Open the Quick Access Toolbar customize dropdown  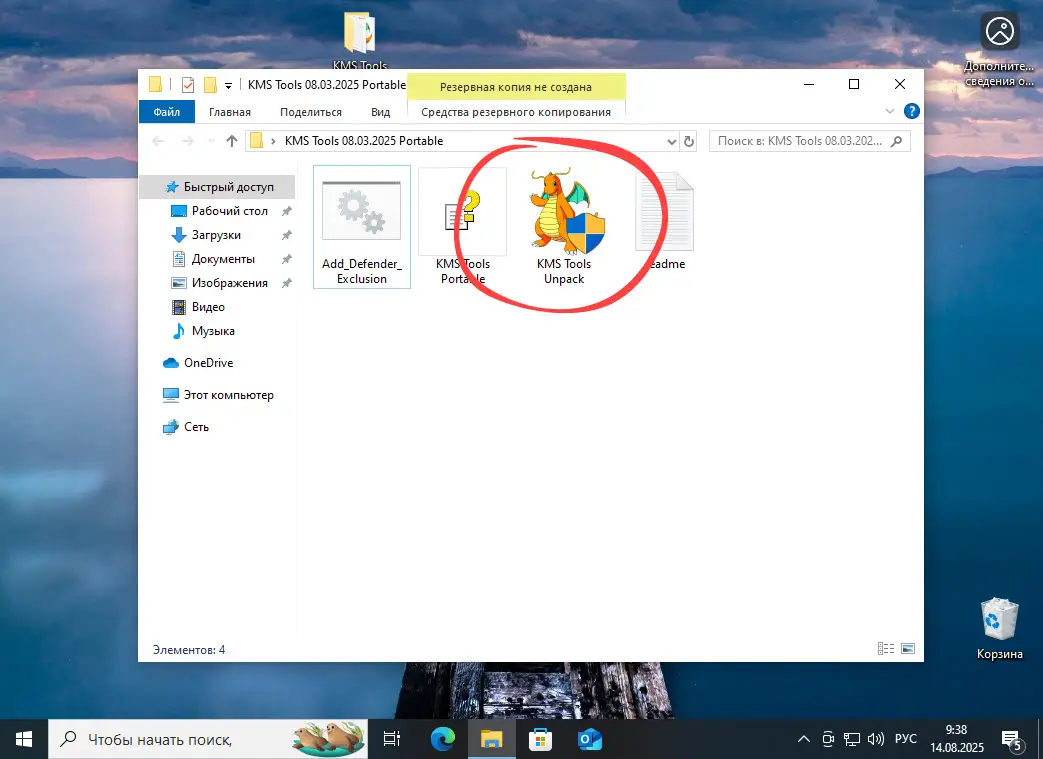(x=228, y=85)
